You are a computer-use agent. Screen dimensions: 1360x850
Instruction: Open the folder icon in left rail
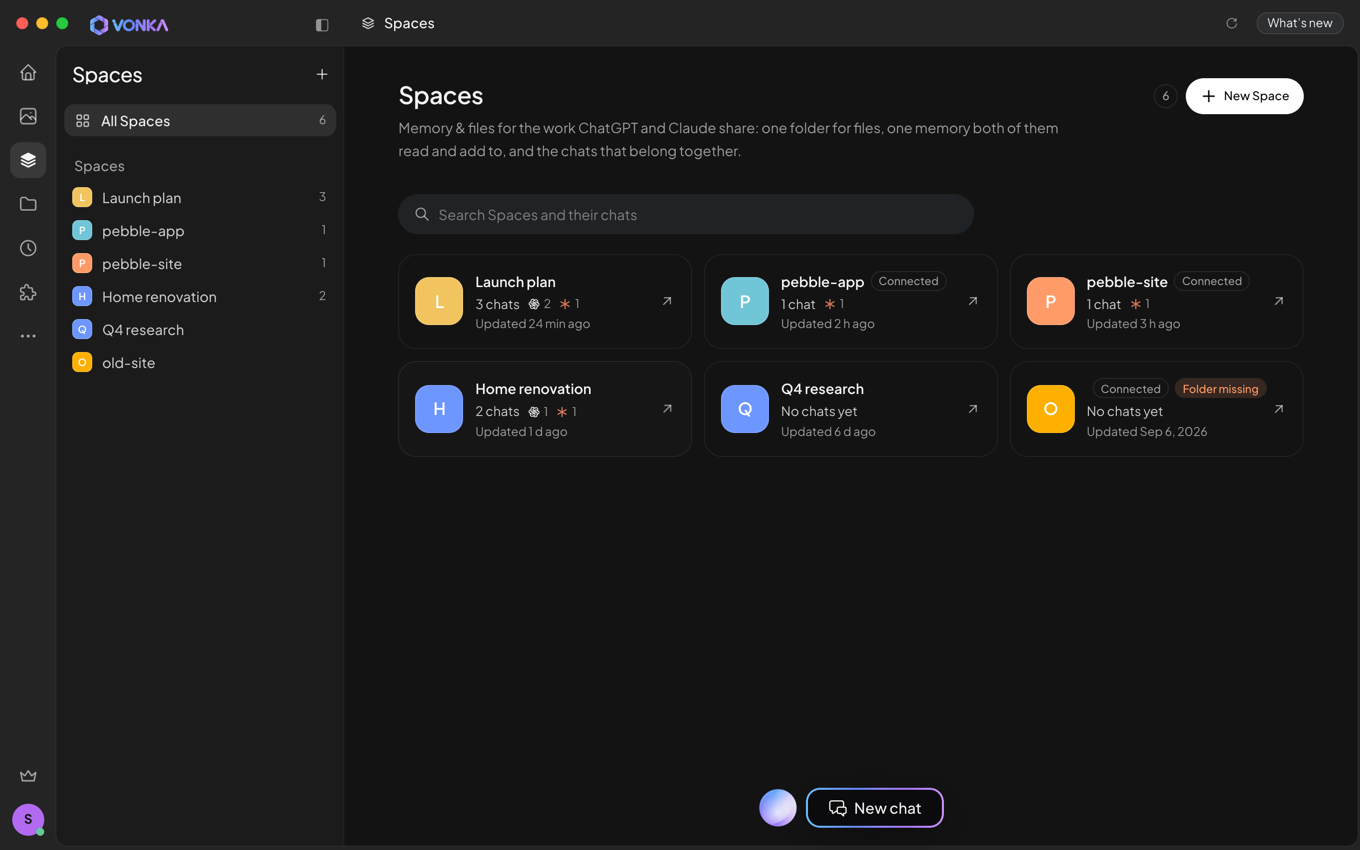pos(28,204)
